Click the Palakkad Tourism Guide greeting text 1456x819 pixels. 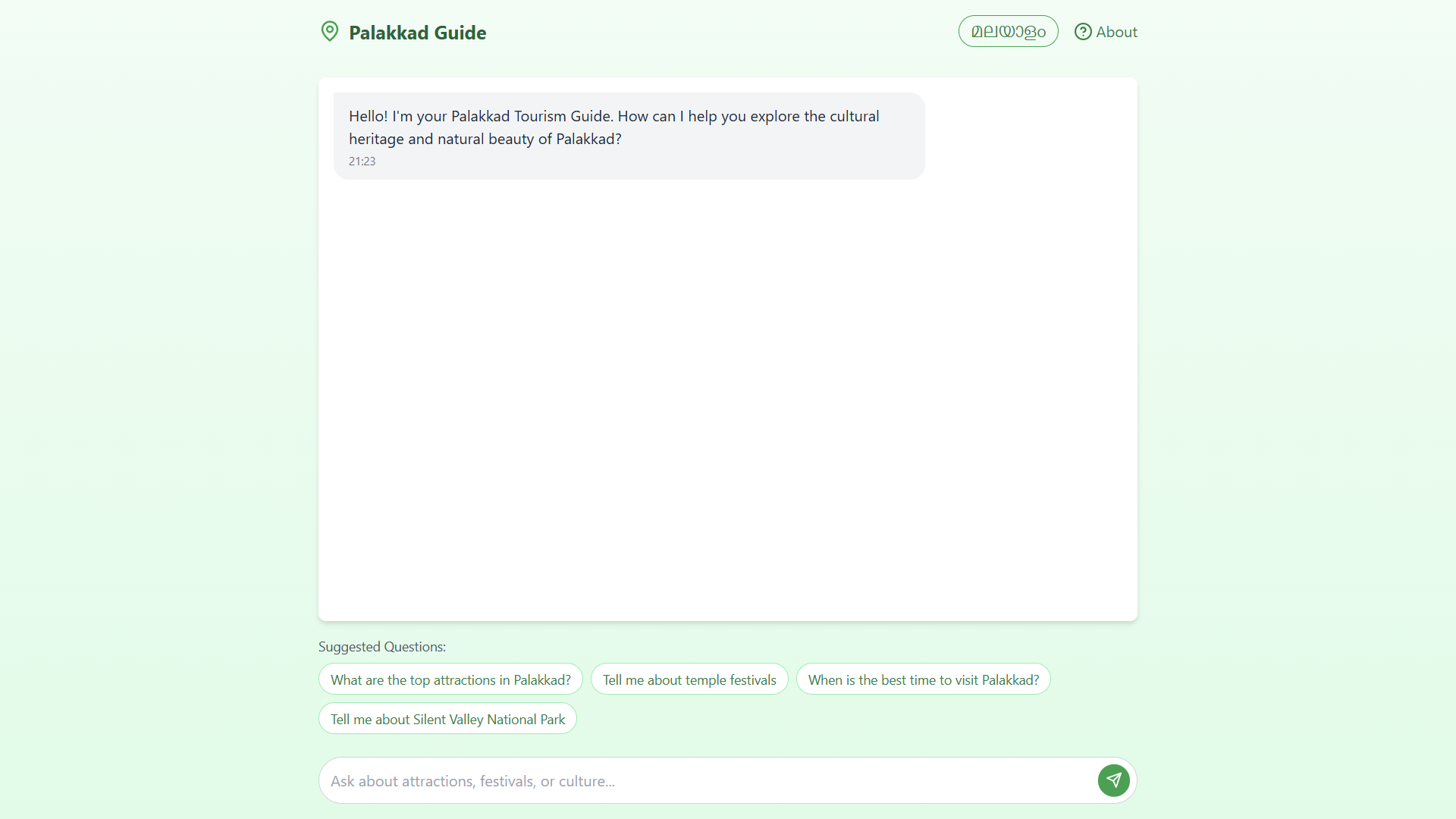click(613, 127)
